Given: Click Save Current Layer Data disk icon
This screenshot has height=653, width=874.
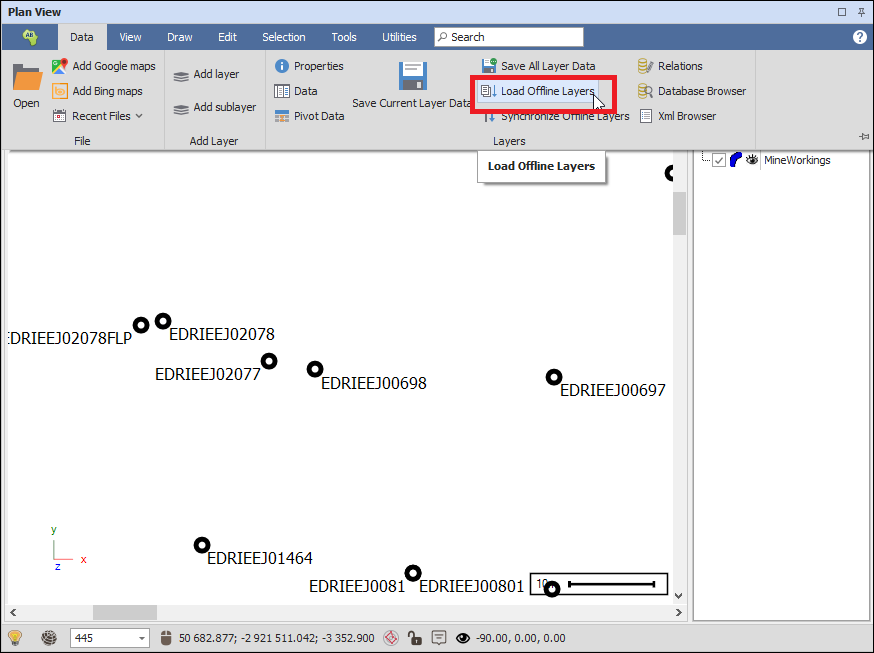Looking at the screenshot, I should click(412, 76).
